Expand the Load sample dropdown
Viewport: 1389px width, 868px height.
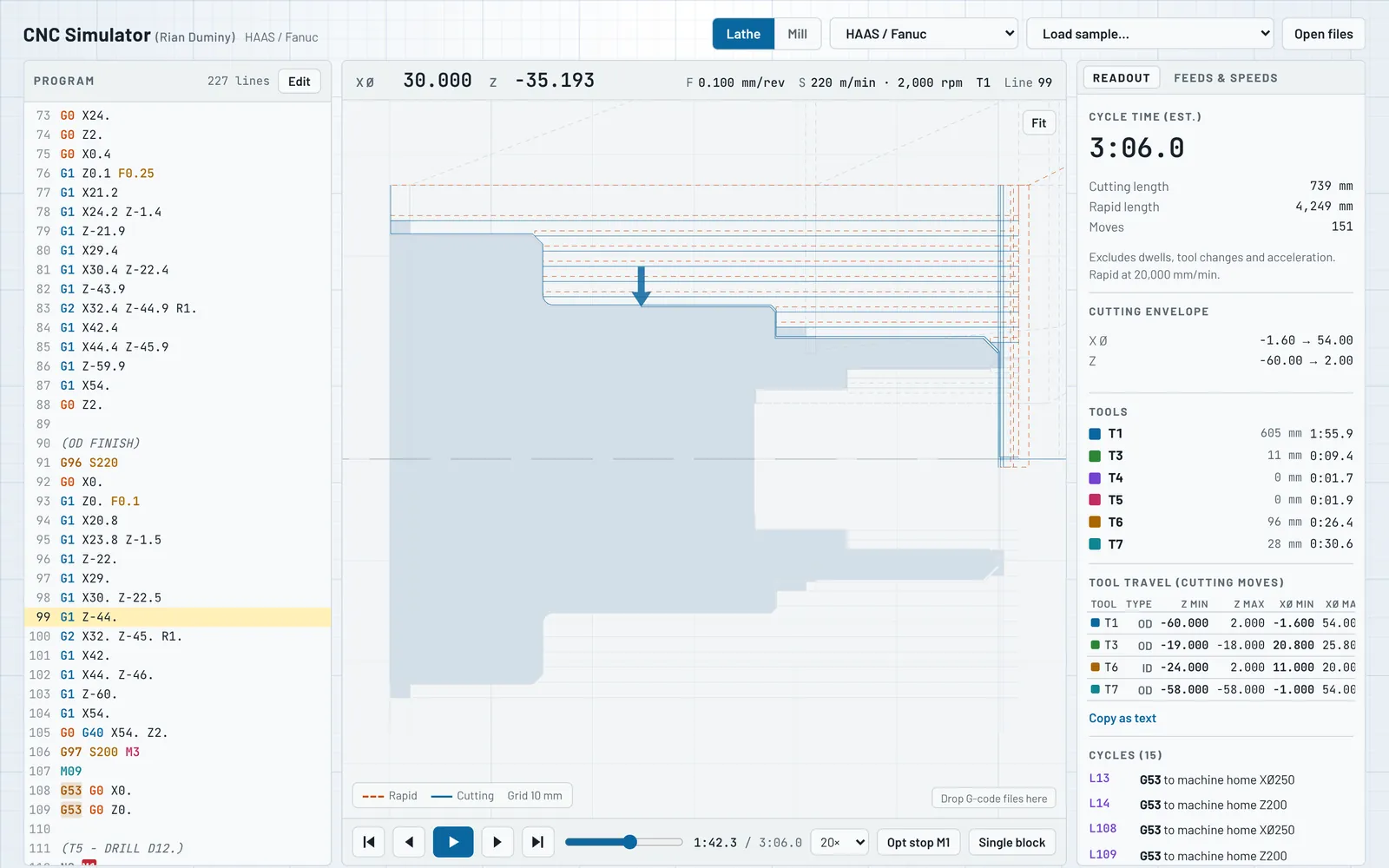1150,34
